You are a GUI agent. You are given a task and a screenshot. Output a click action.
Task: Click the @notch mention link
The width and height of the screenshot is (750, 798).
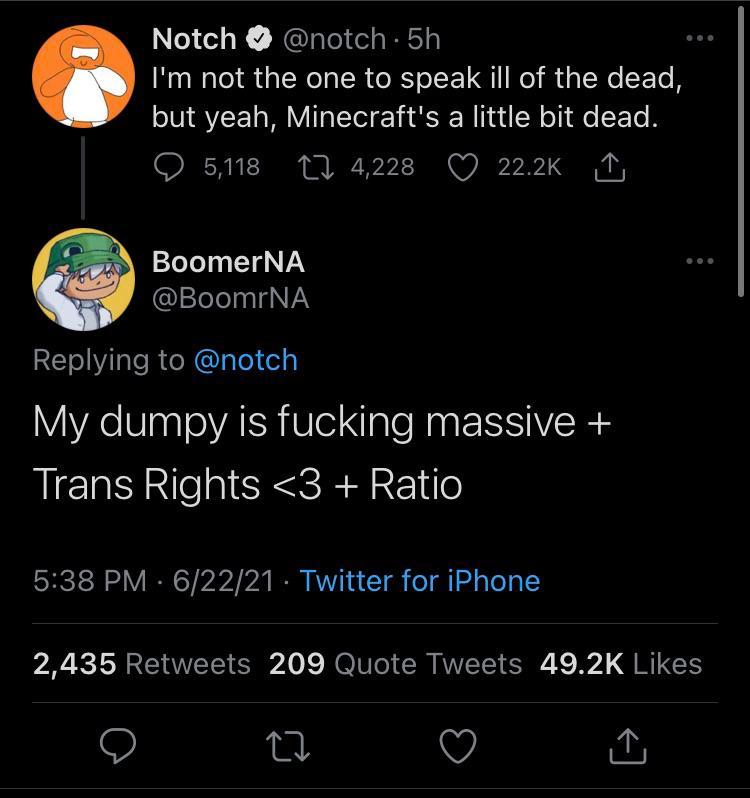point(245,360)
